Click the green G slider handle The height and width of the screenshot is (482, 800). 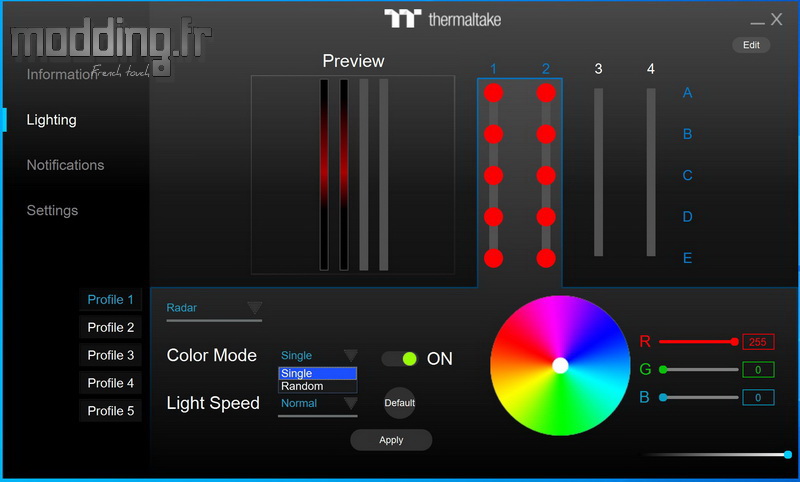663,370
